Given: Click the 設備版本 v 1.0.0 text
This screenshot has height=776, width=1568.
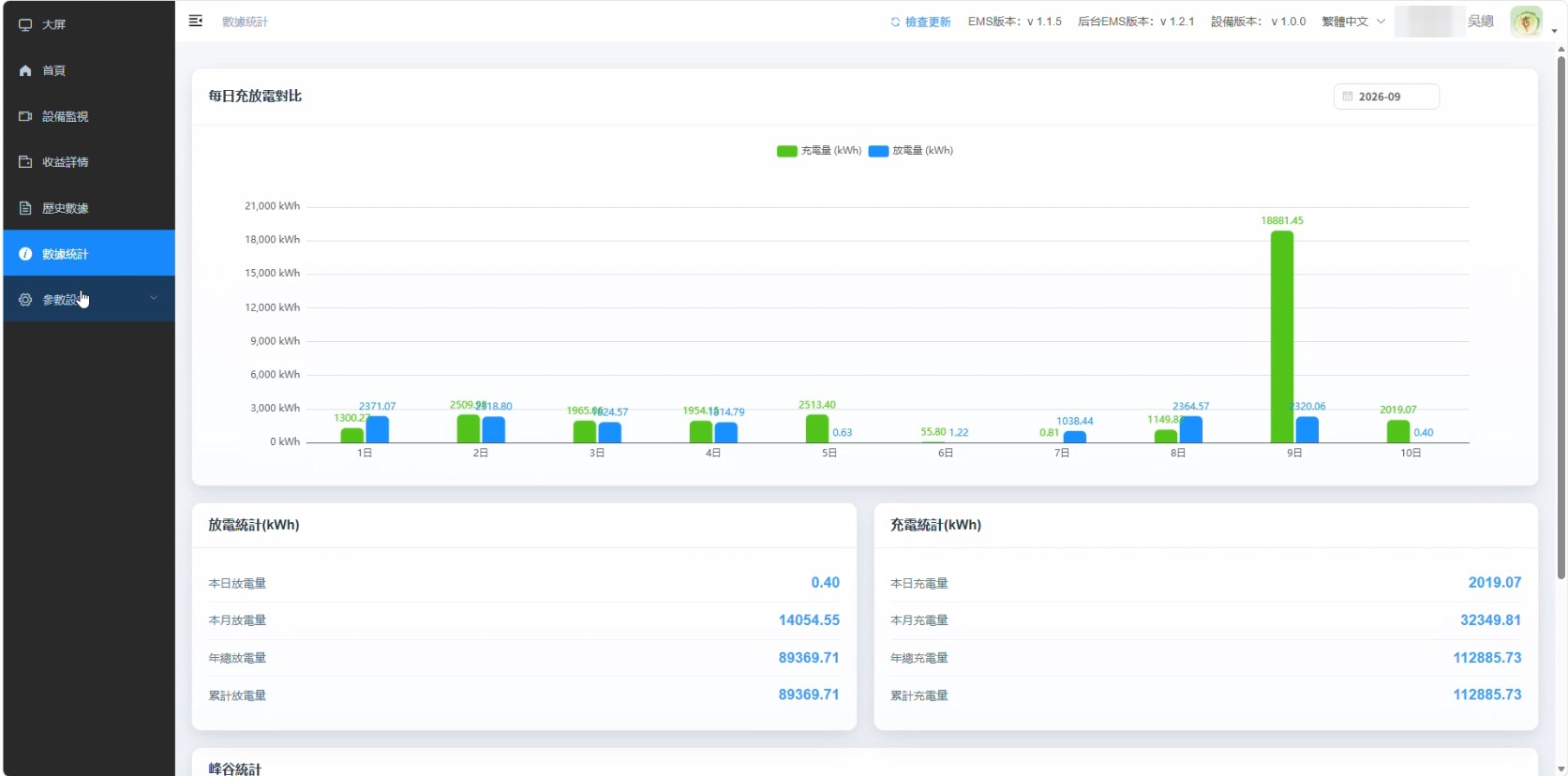Looking at the screenshot, I should click(1258, 22).
